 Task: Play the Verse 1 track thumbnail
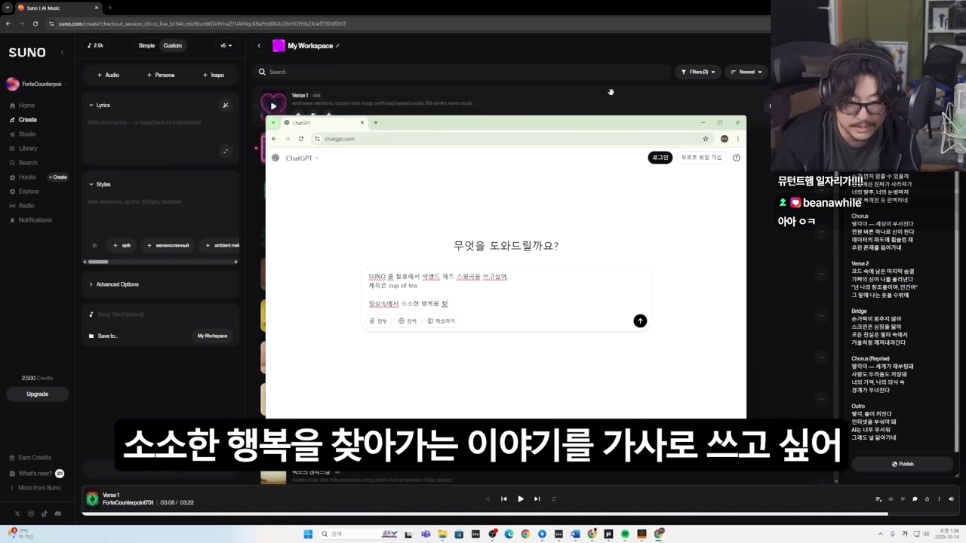point(273,105)
